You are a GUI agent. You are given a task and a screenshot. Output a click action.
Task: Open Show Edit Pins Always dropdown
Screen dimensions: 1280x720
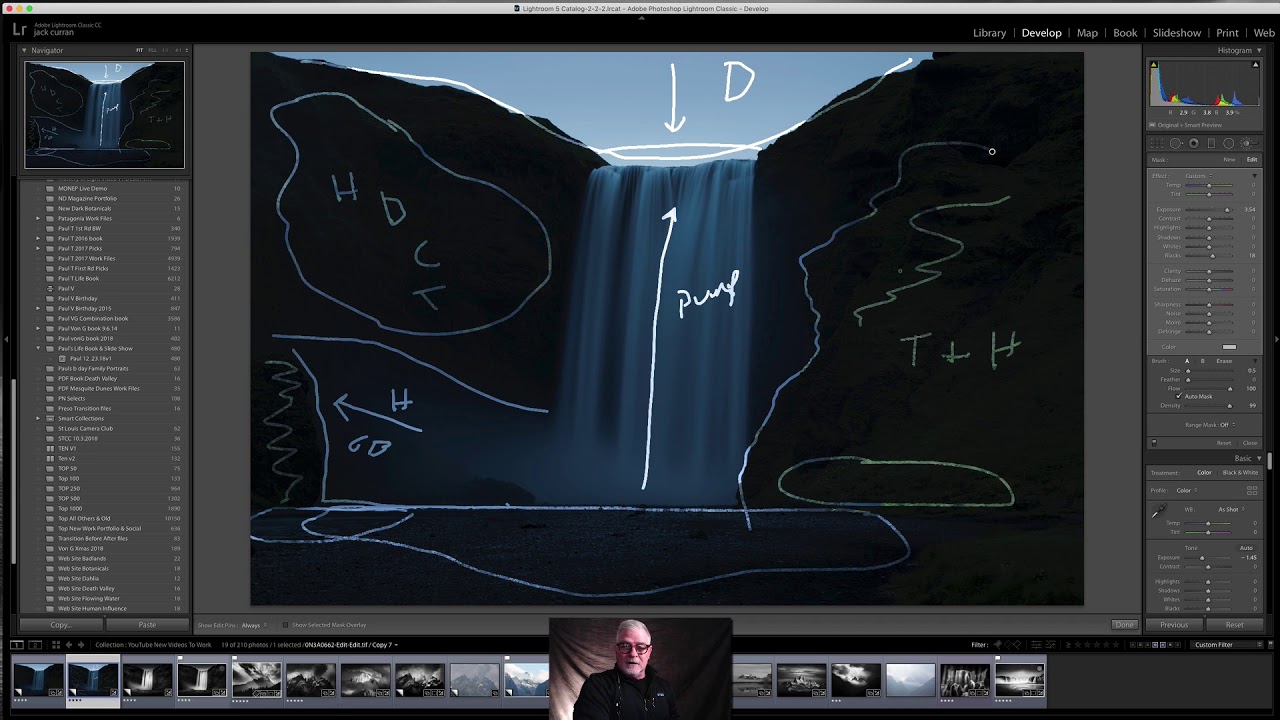253,625
